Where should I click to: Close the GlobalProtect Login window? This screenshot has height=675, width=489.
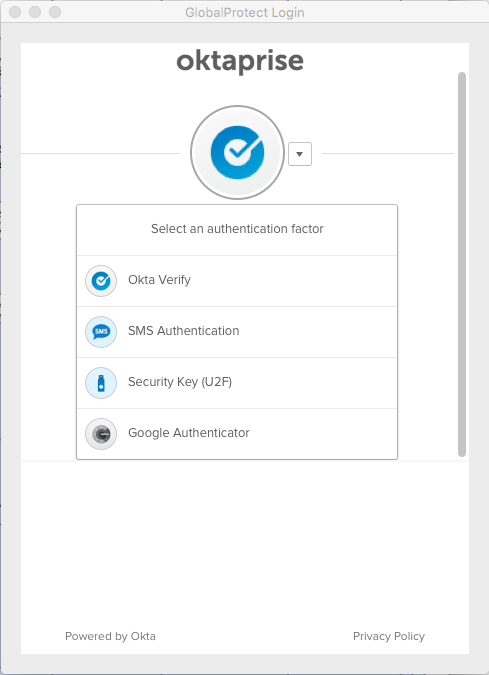click(15, 12)
